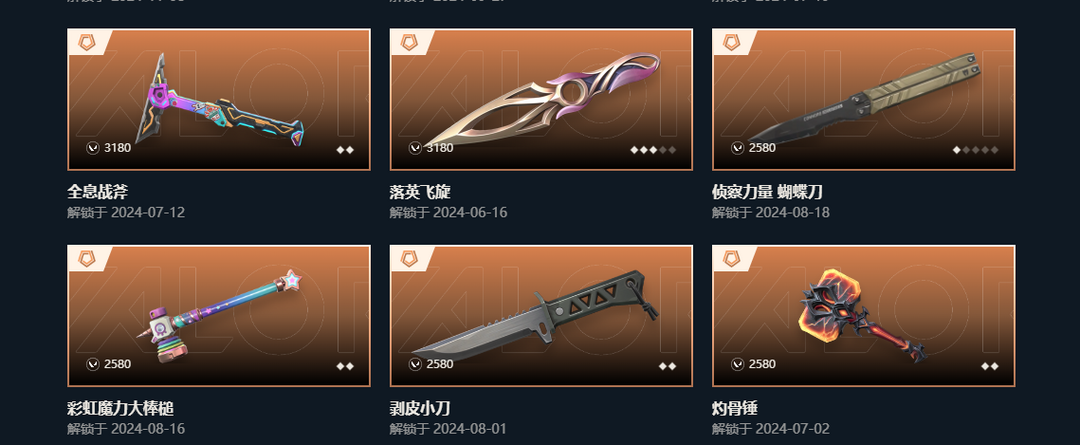Click the pentagon badge on 全息战斧 card
This screenshot has height=445, width=1080.
[x=85, y=43]
